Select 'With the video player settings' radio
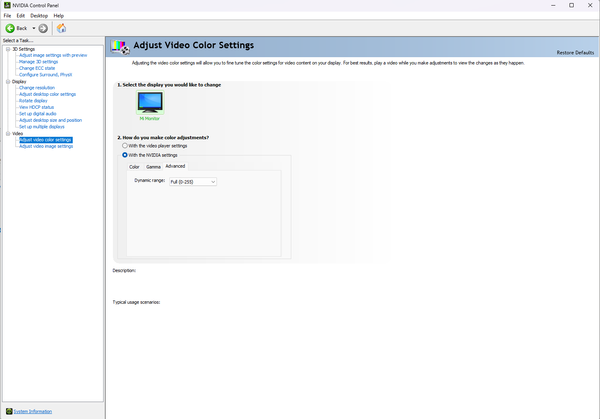Image resolution: width=600 pixels, height=419 pixels. [125, 146]
